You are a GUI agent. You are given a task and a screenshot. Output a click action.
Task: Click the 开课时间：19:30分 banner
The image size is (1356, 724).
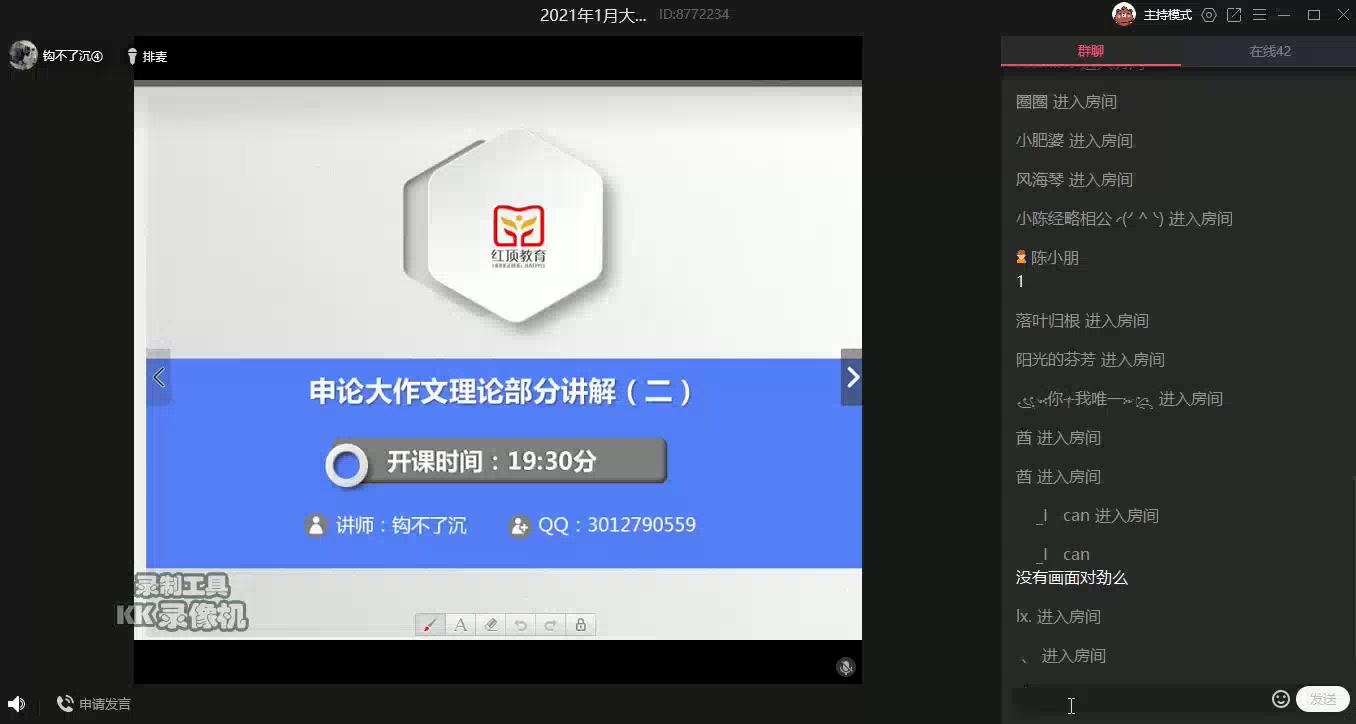pos(496,462)
